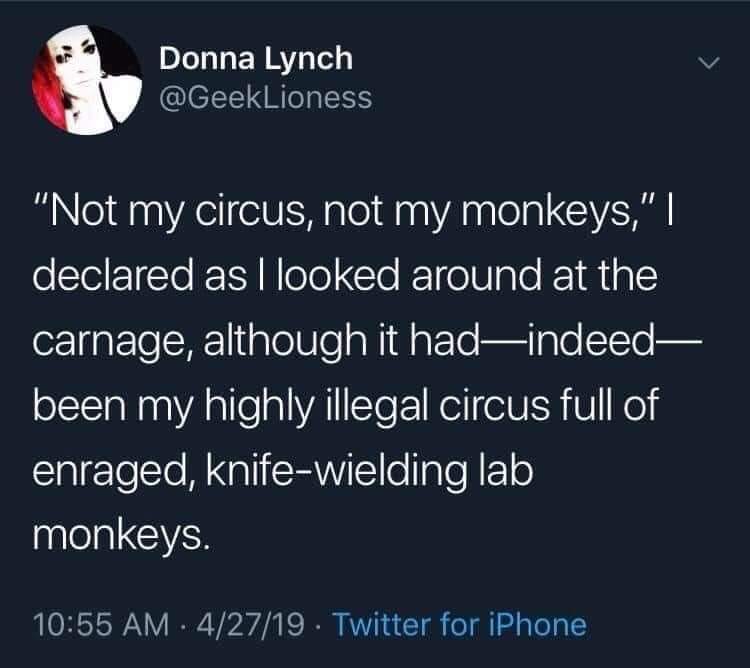Open the @GeekLioness handle link
Image resolution: width=750 pixels, height=668 pixels.
coord(265,97)
